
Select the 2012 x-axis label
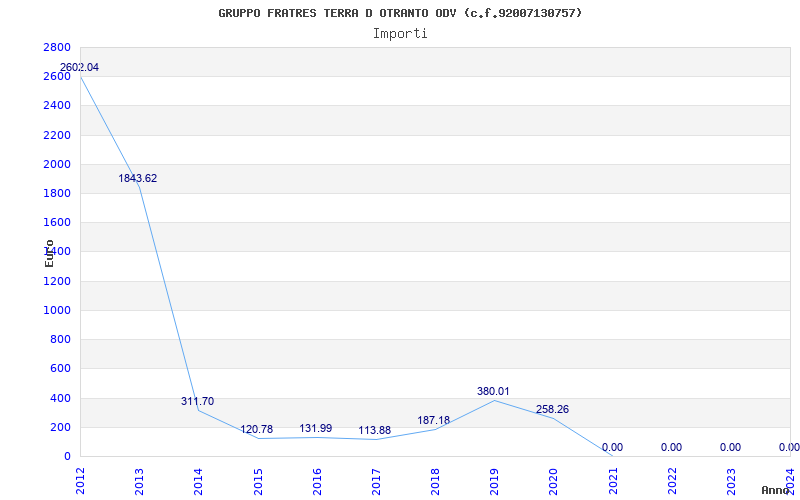click(x=81, y=481)
